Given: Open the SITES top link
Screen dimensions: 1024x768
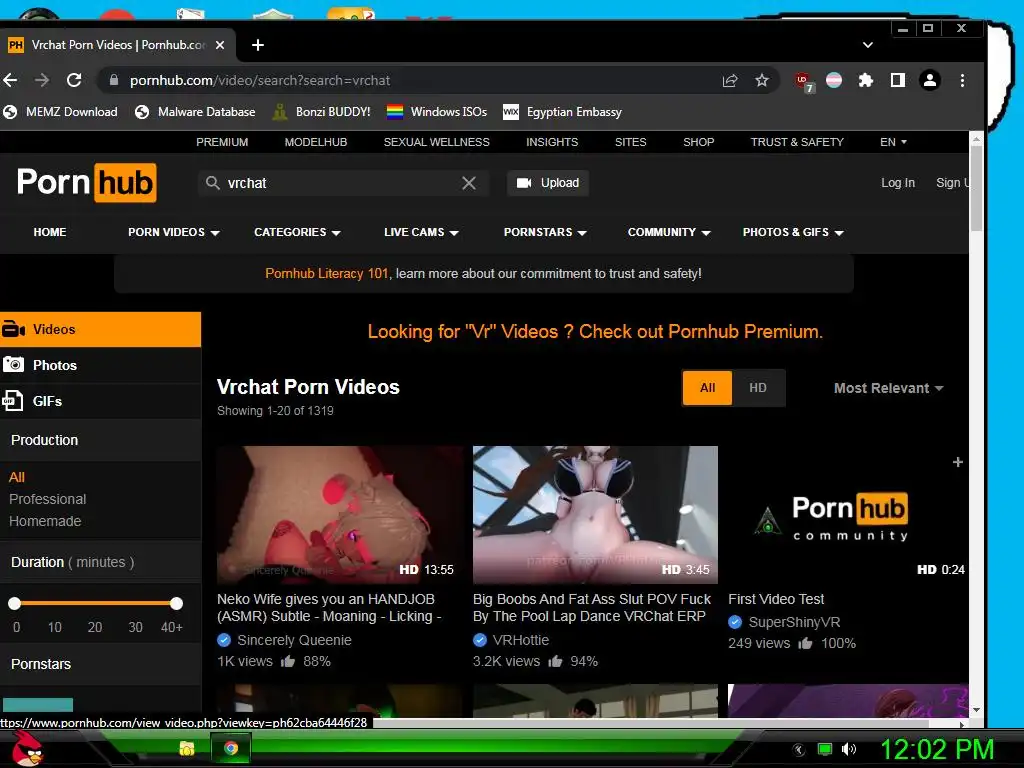Looking at the screenshot, I should pyautogui.click(x=630, y=142).
